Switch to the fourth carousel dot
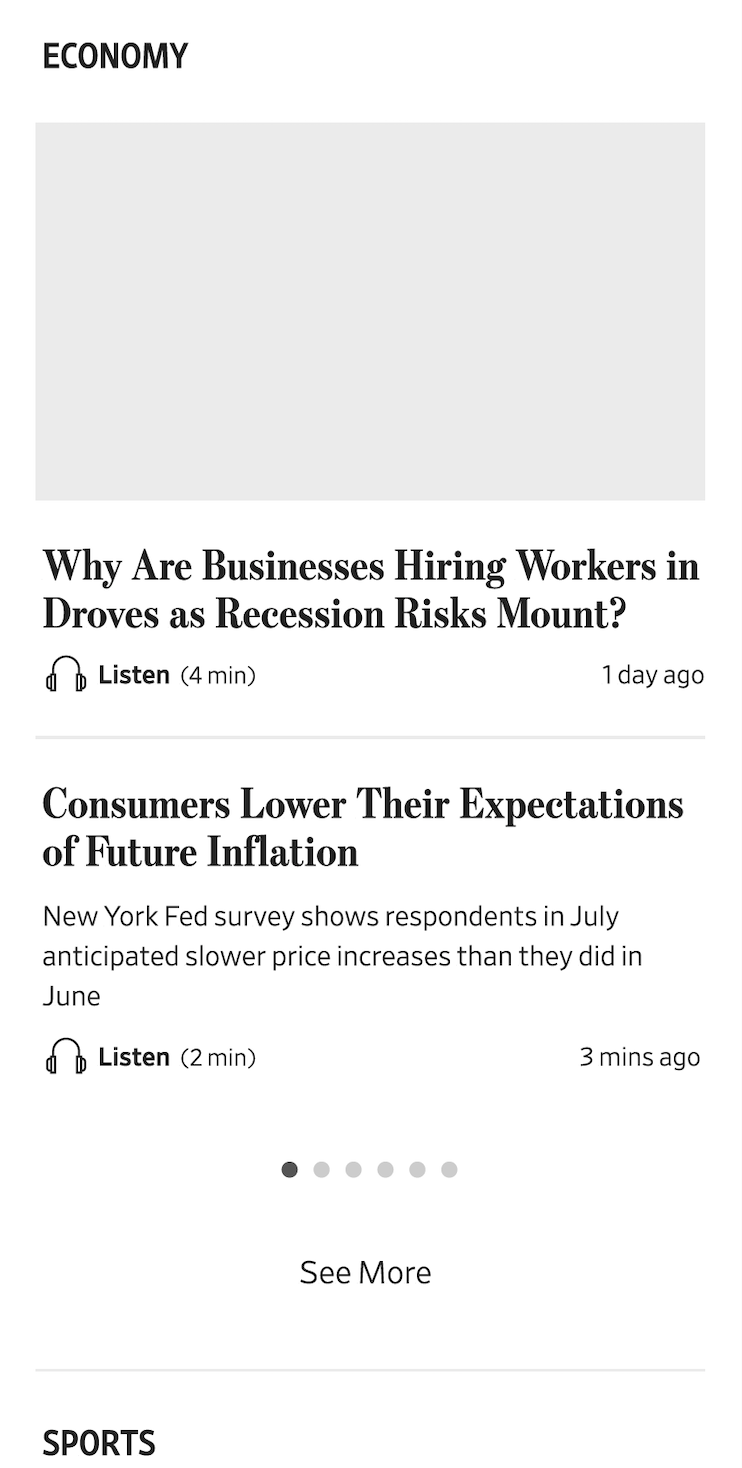742x1468 pixels. click(386, 1169)
